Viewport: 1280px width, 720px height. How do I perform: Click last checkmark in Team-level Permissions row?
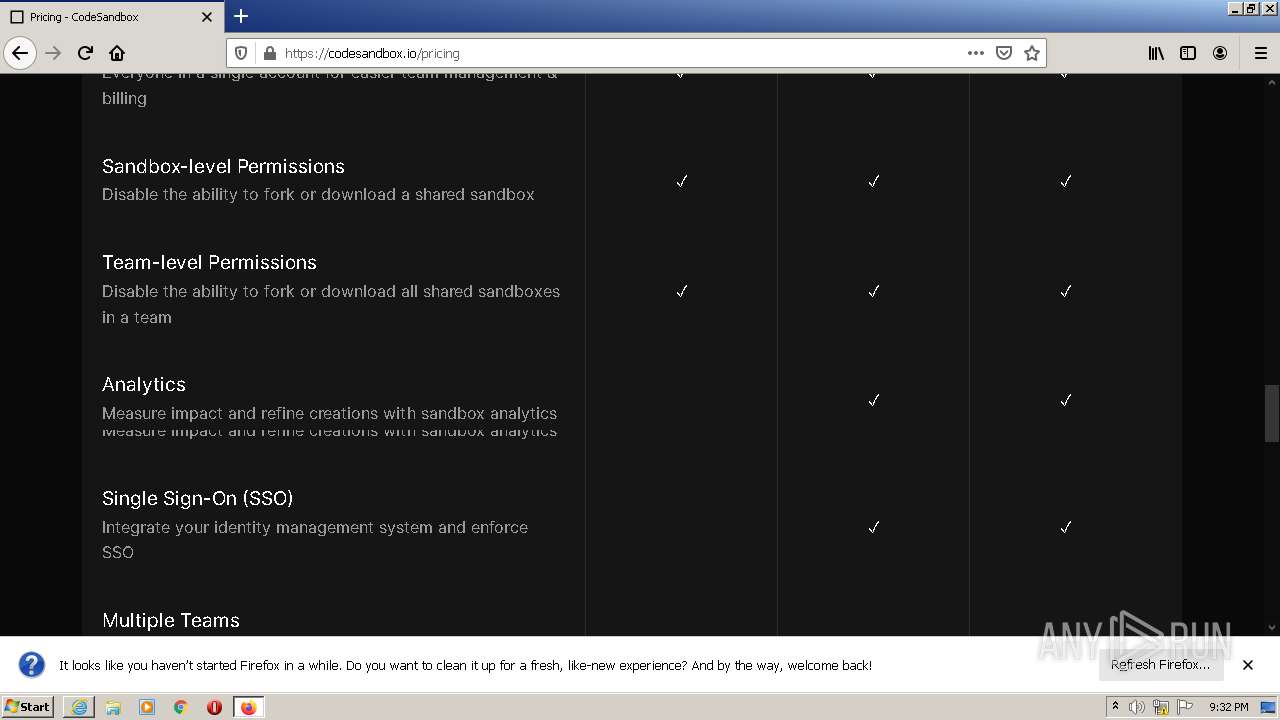click(1065, 291)
